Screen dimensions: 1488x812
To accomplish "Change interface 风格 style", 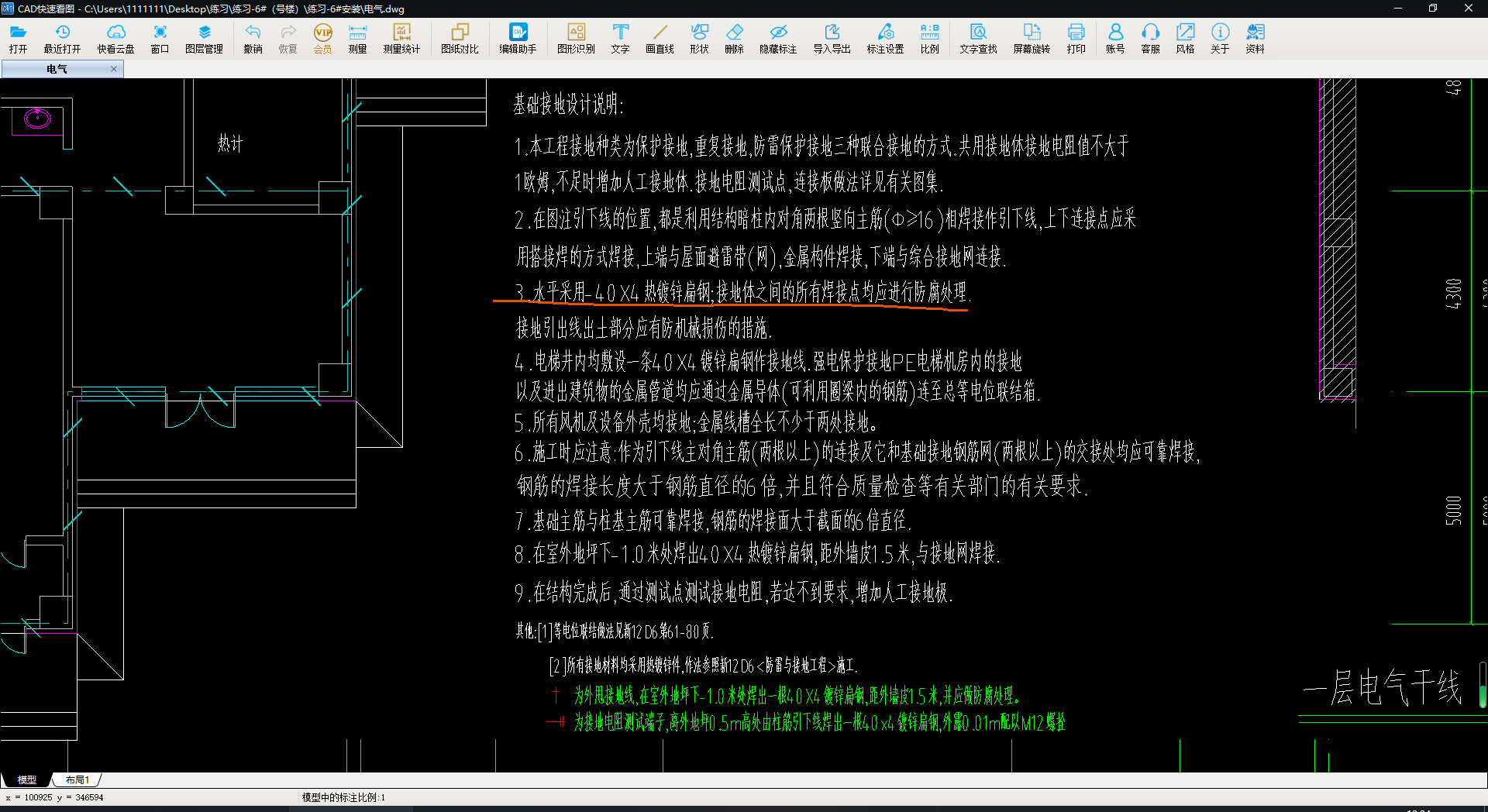I will click(1185, 38).
